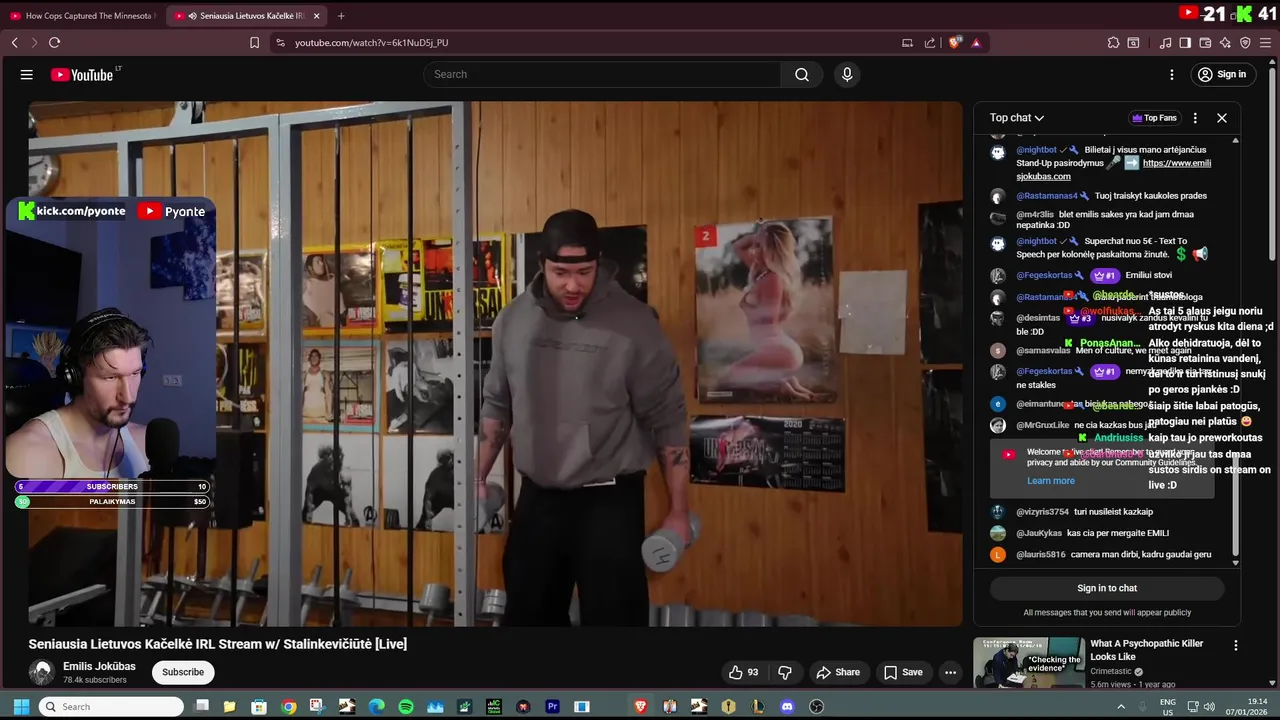Dislike the video with thumbs down
The image size is (1280, 720).
[x=785, y=672]
